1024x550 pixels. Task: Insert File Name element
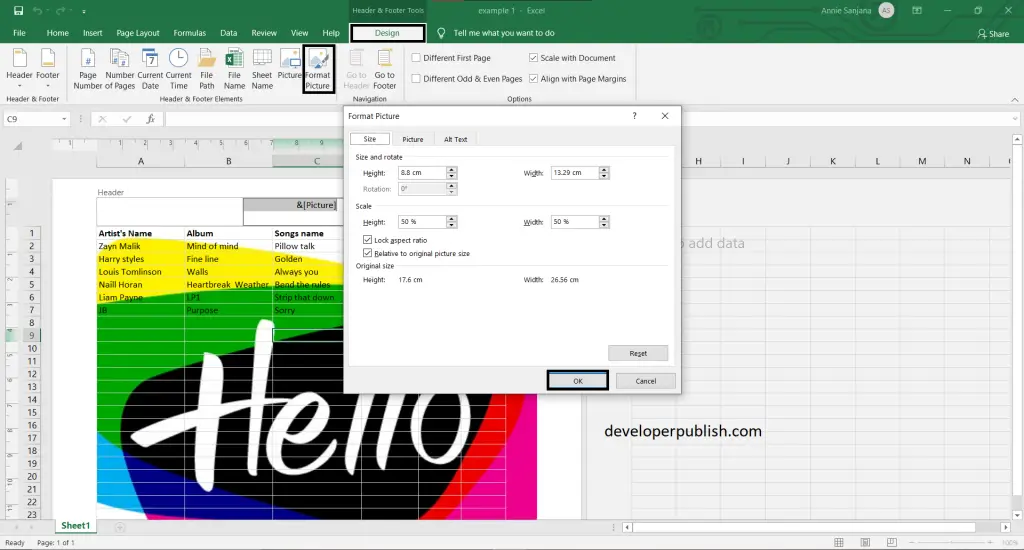point(234,69)
